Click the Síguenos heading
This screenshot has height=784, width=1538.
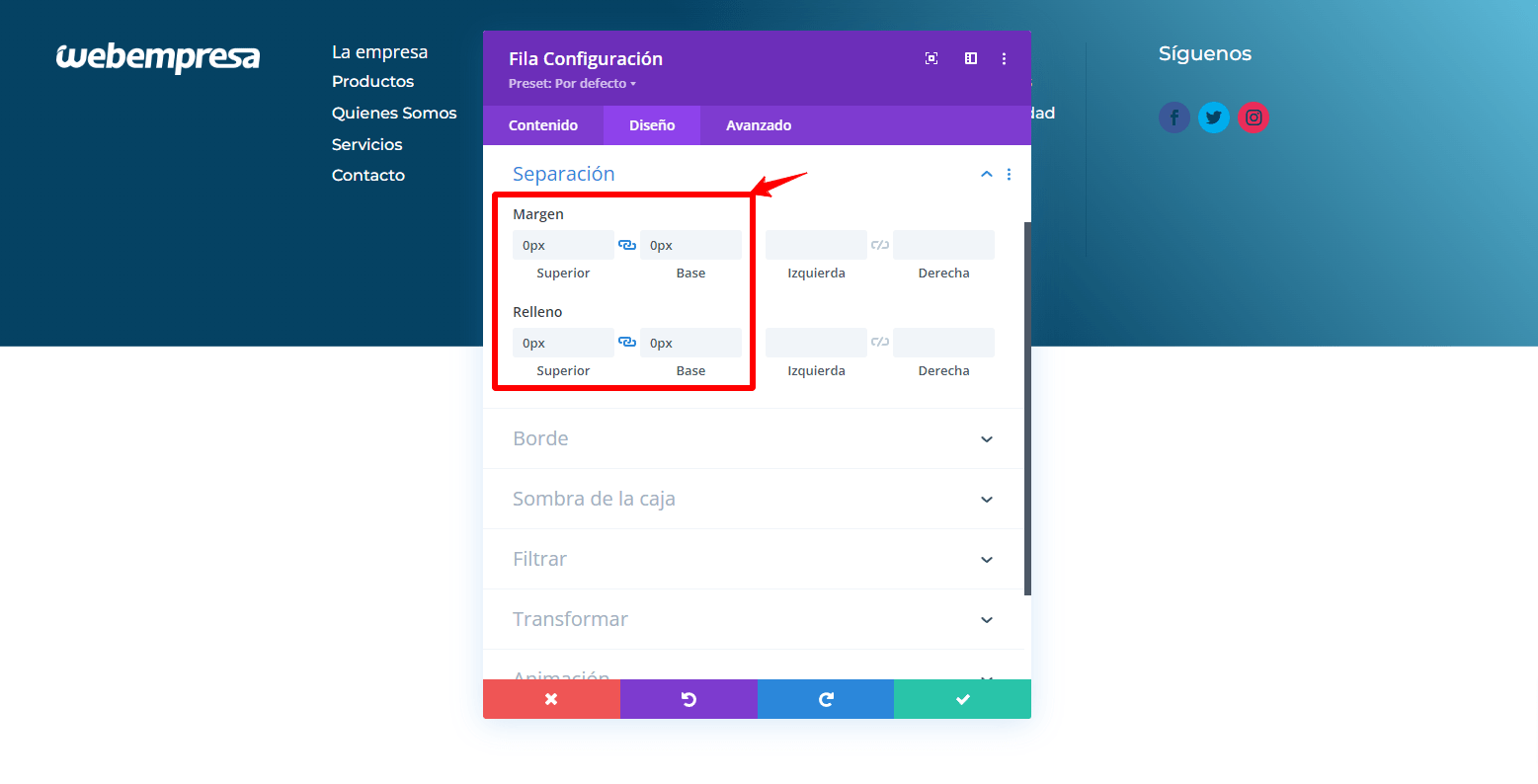[1205, 53]
